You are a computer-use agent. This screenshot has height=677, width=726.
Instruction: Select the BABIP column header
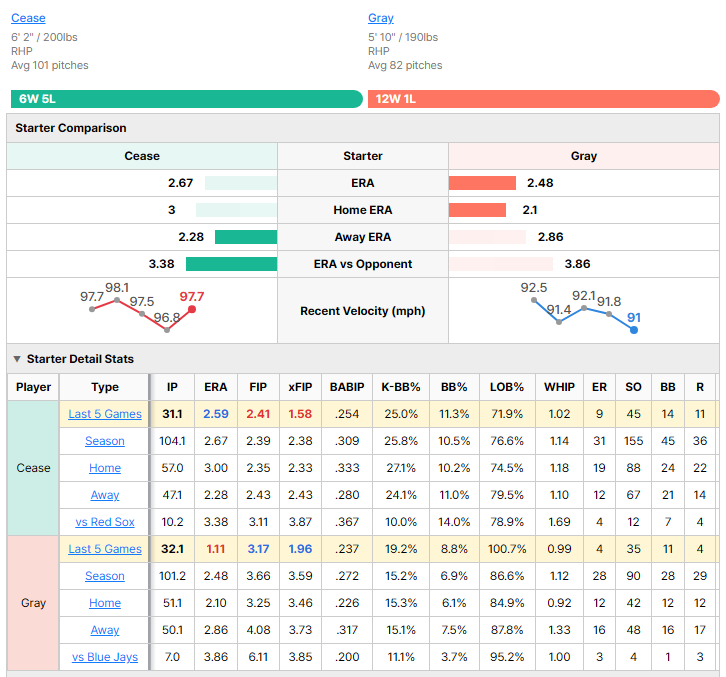pos(347,387)
